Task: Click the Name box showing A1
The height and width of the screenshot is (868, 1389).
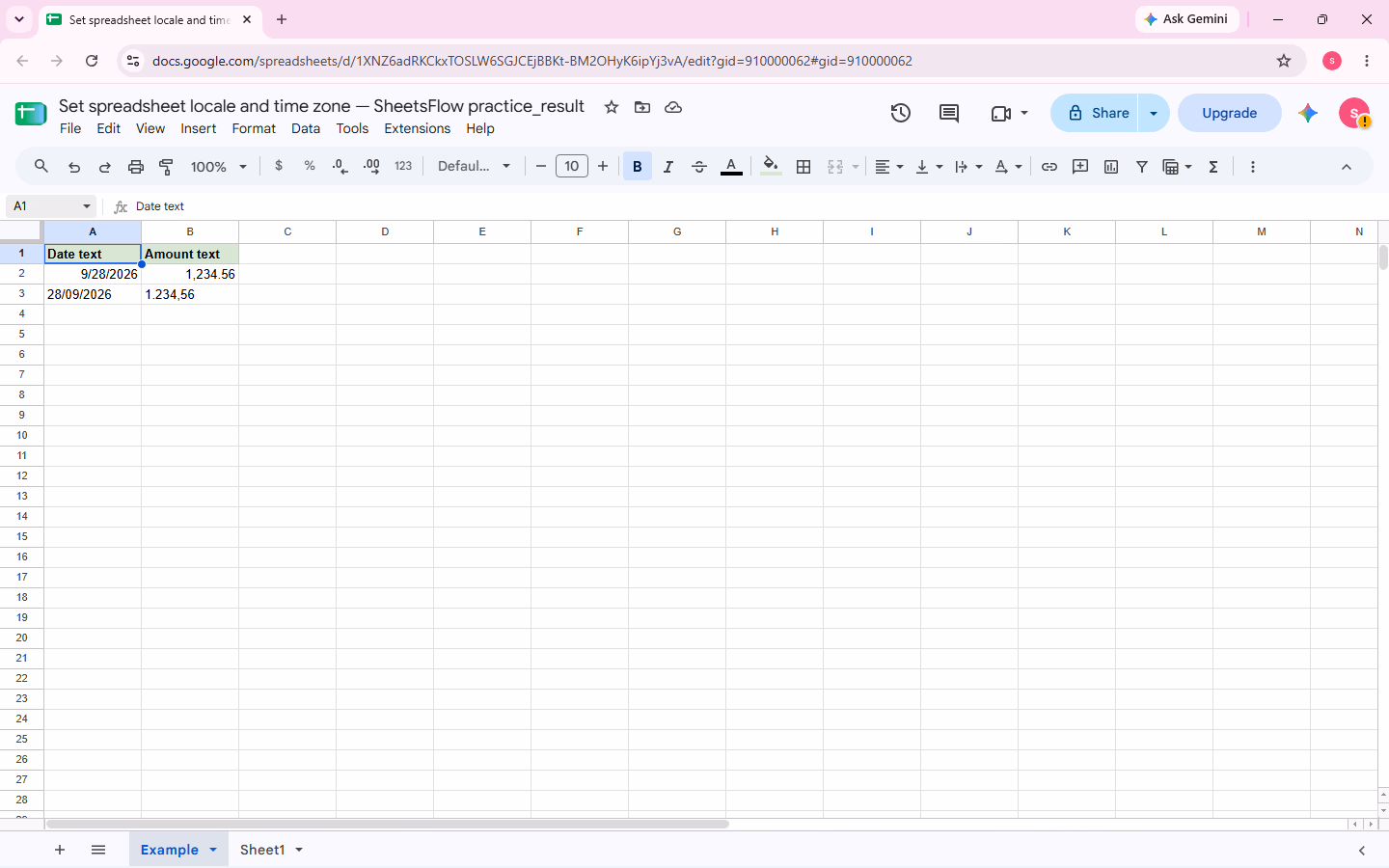Action: pyautogui.click(x=51, y=206)
